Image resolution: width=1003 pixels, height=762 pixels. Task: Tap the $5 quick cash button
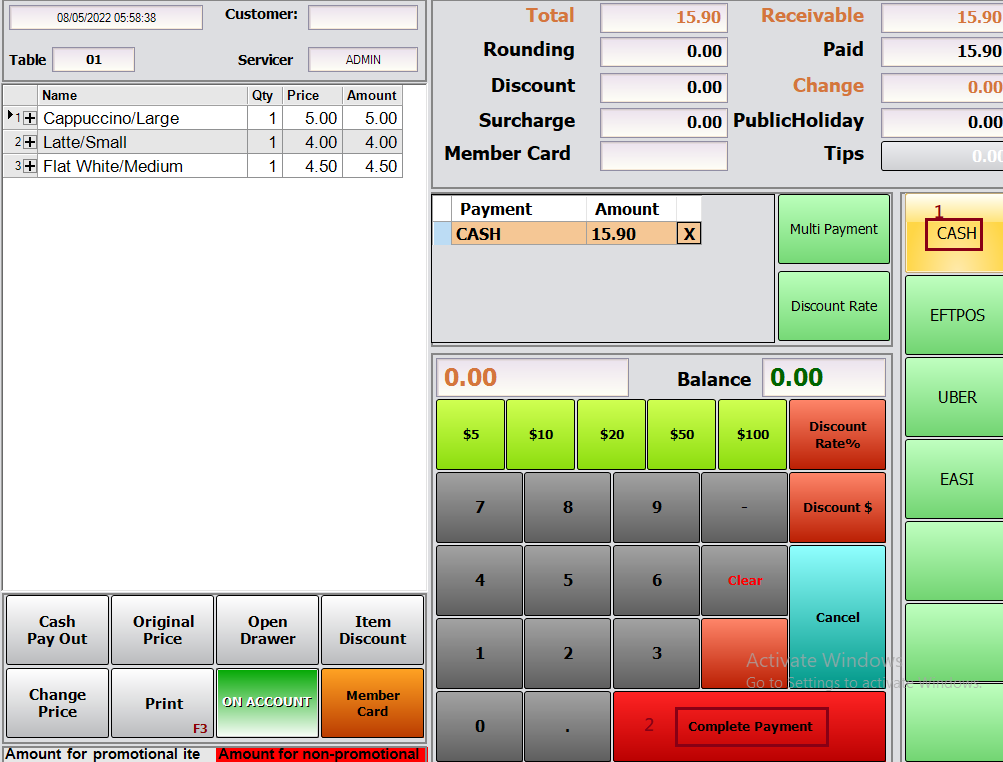click(471, 434)
